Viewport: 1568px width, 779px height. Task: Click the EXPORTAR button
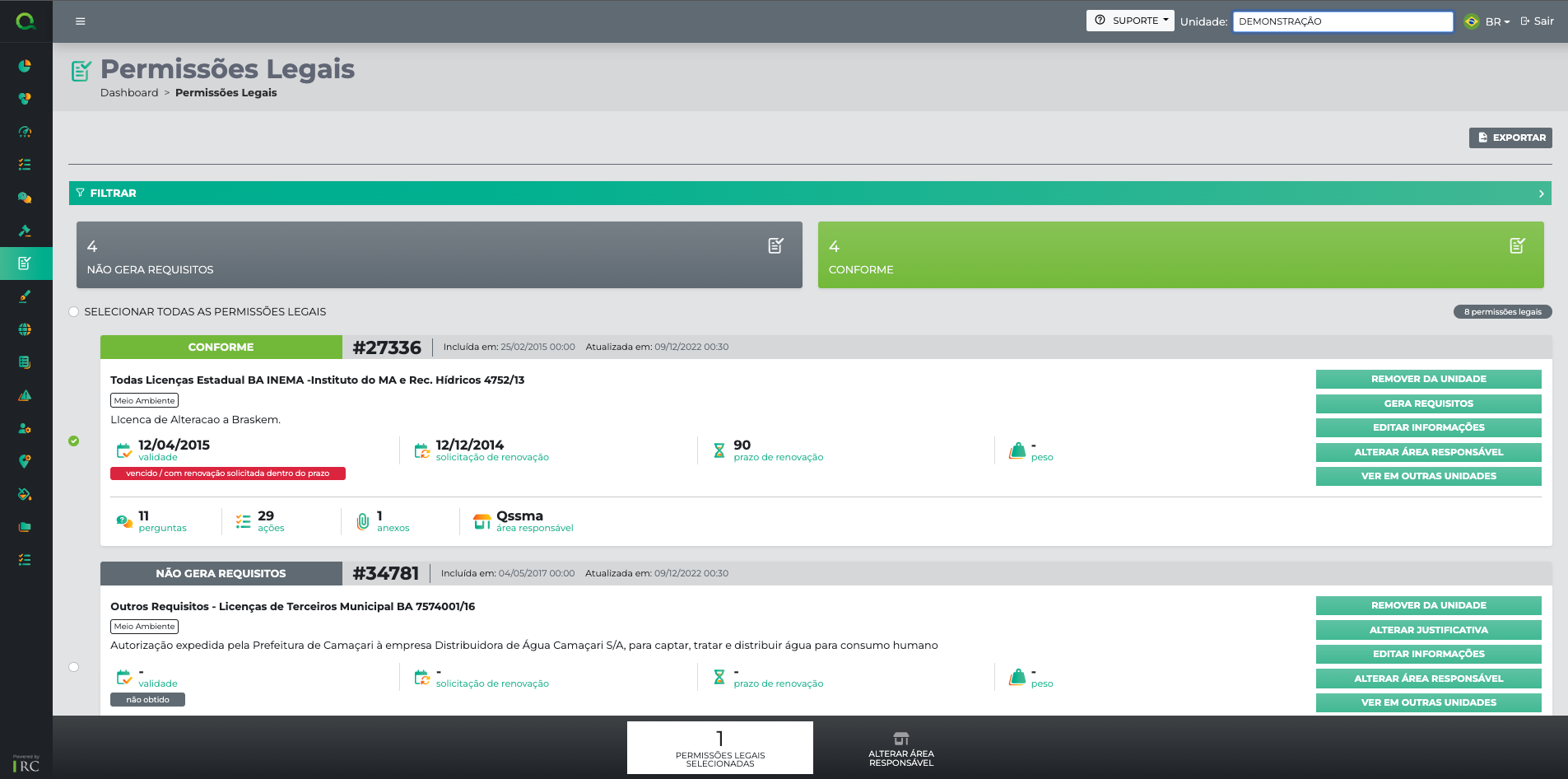[x=1510, y=138]
